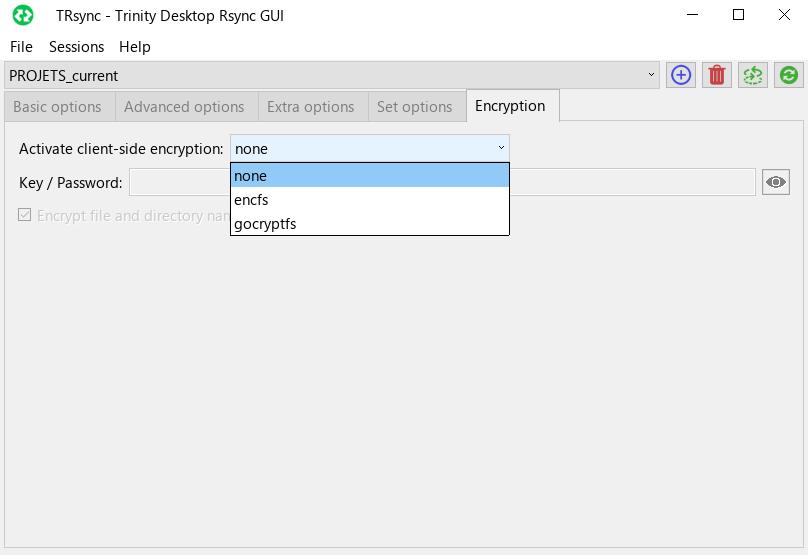Viewport: 808px width, 555px height.
Task: Click the 'Key / Password:' label
Action: [71, 183]
